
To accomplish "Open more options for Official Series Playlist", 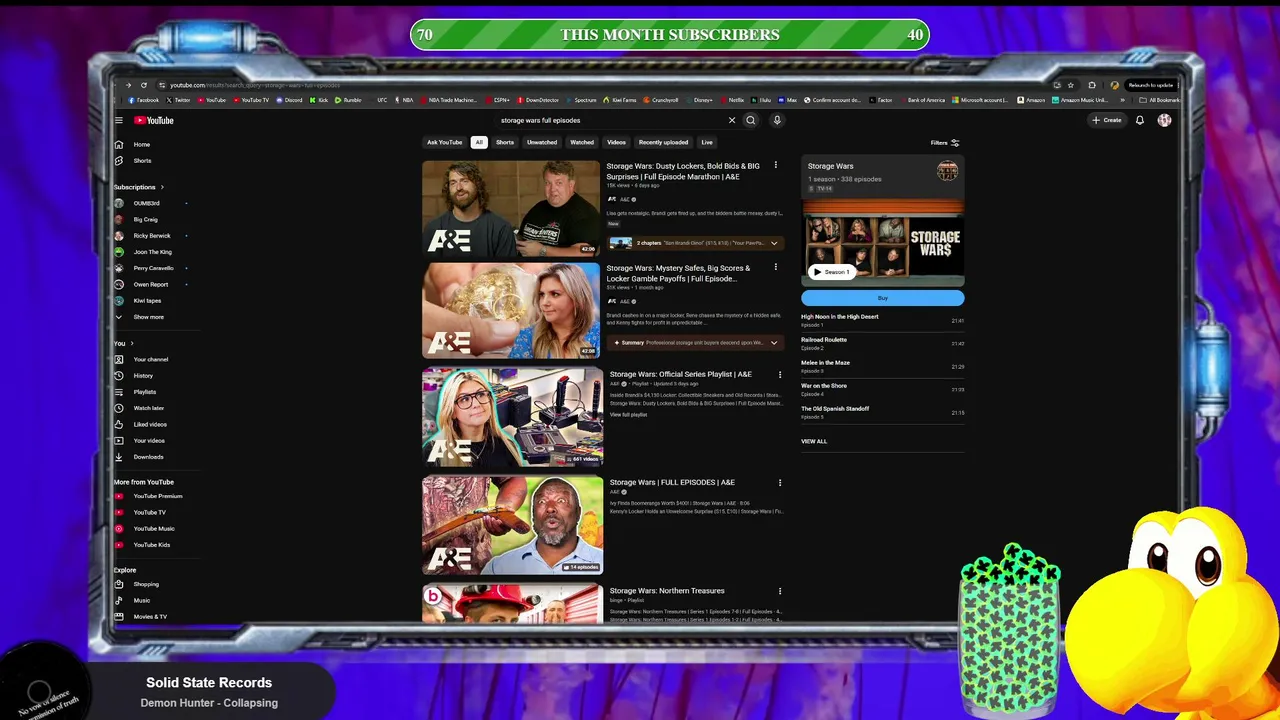I will tap(780, 374).
